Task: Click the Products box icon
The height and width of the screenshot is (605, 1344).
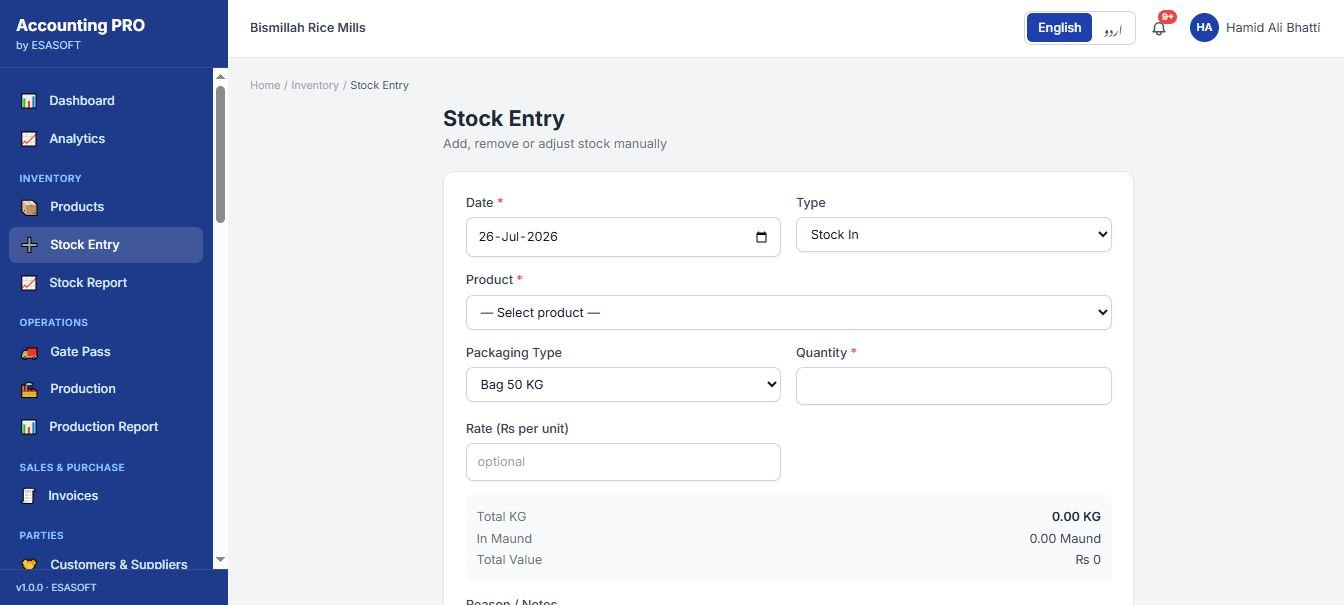Action: coord(29,207)
